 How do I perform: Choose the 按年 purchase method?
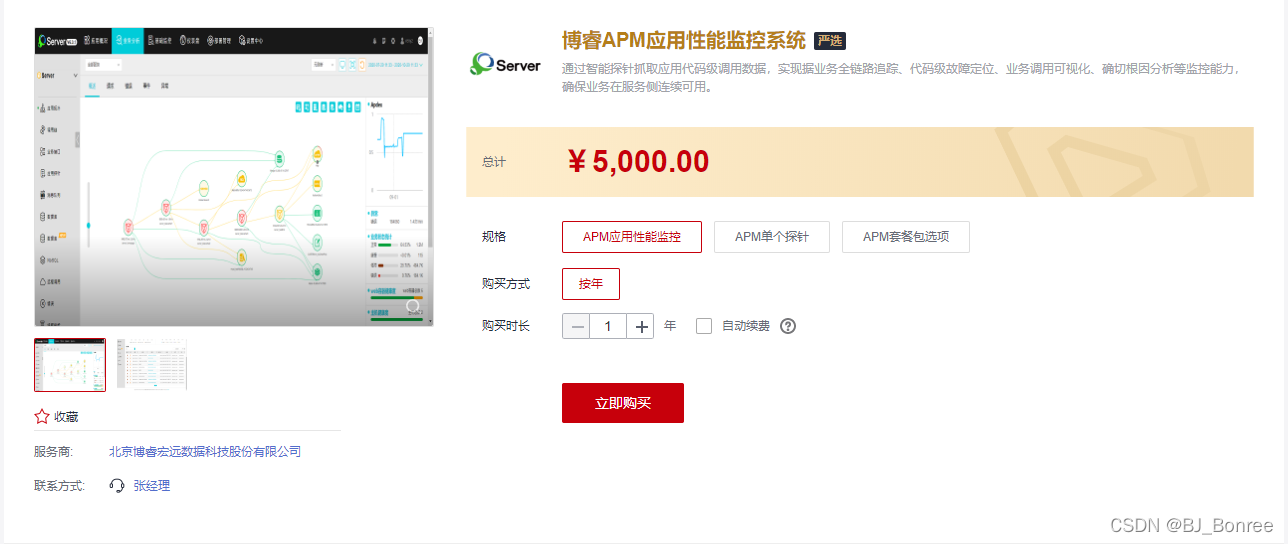pyautogui.click(x=591, y=284)
